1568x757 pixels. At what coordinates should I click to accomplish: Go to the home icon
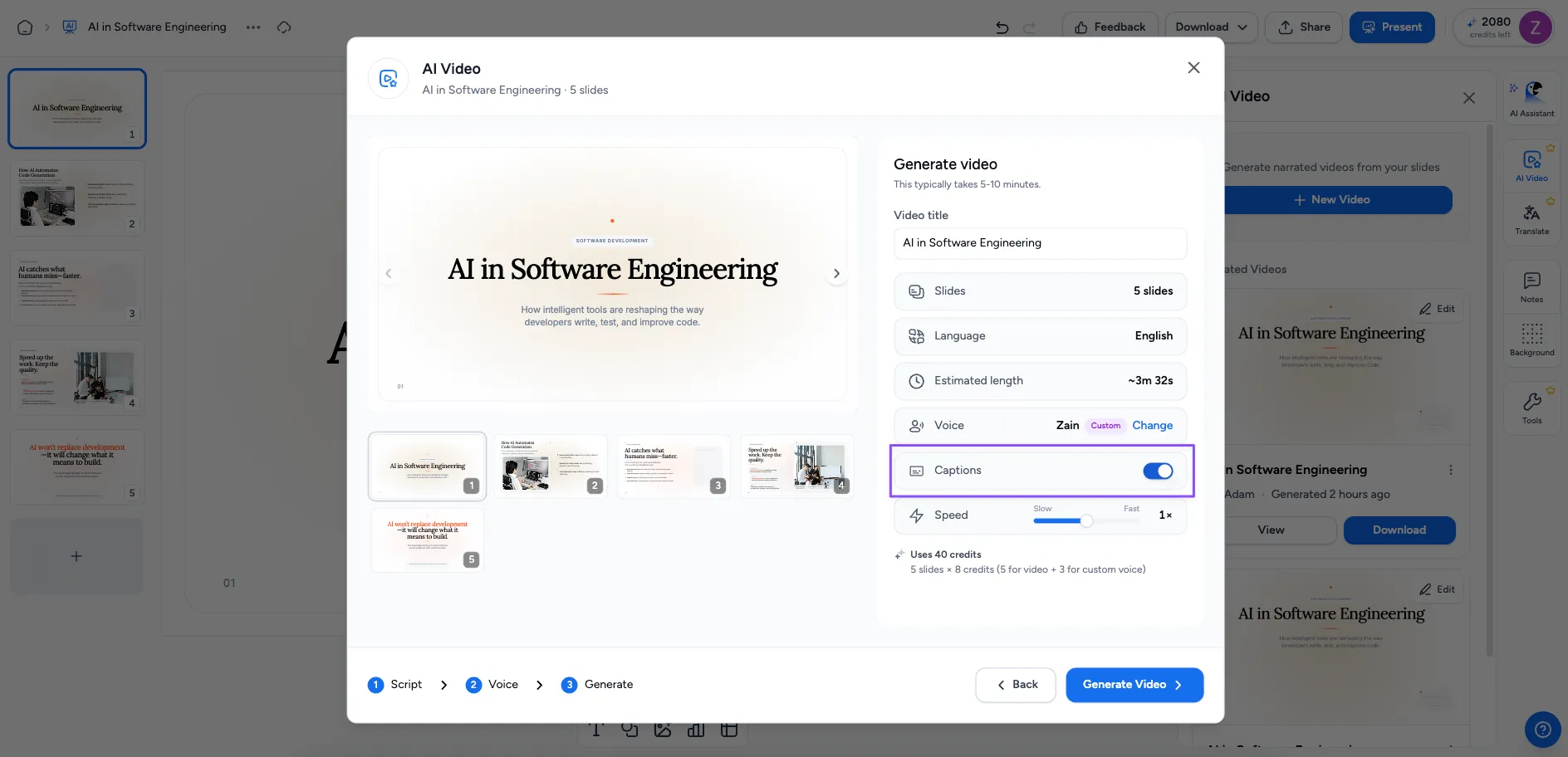25,27
